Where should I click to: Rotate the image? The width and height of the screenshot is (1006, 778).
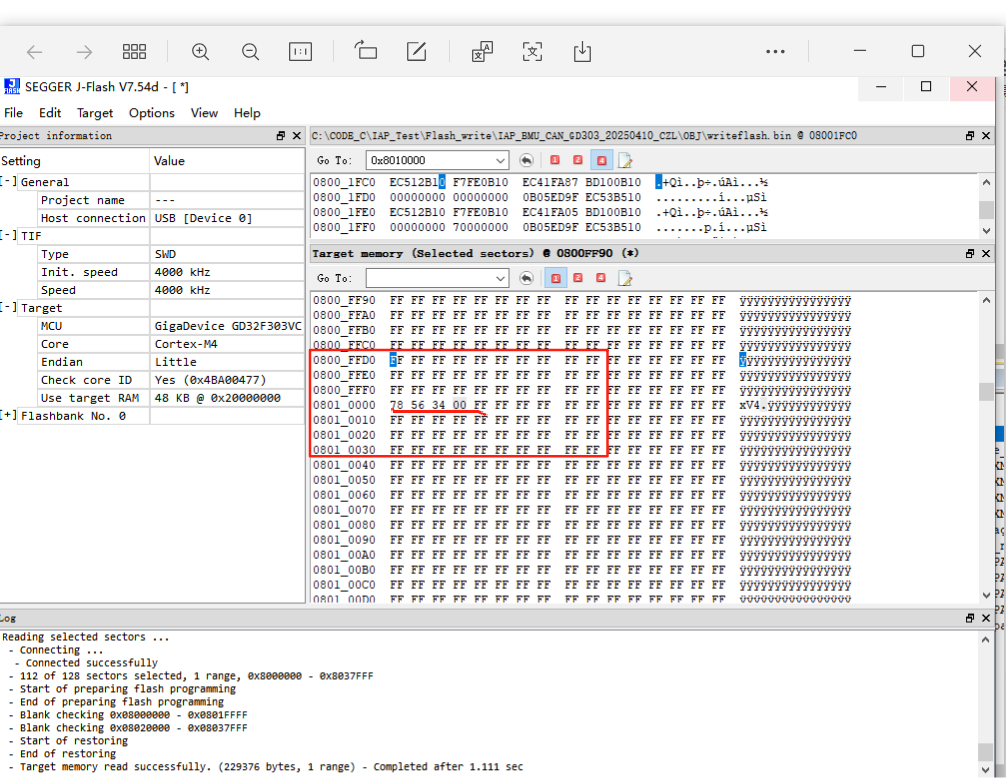coord(366,50)
